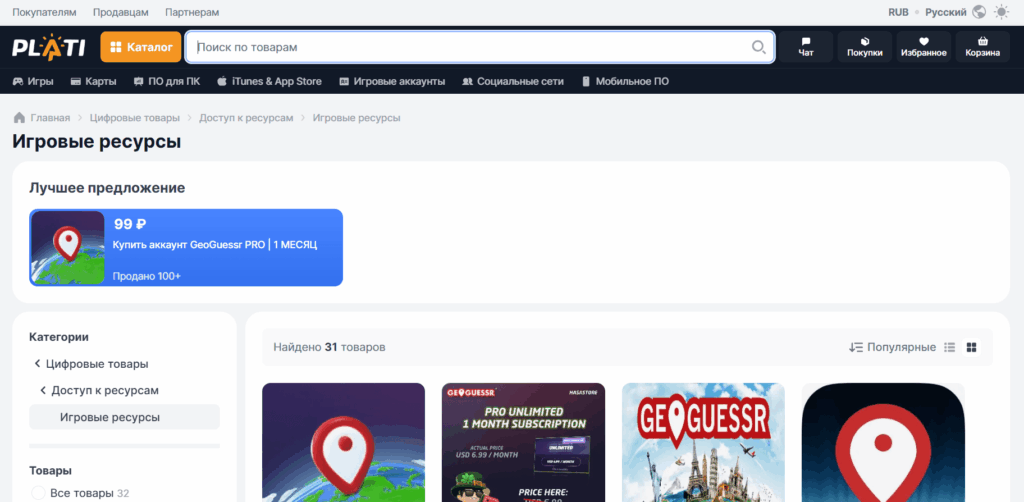Open the Русский language selector
The width and height of the screenshot is (1024, 502).
pos(946,12)
